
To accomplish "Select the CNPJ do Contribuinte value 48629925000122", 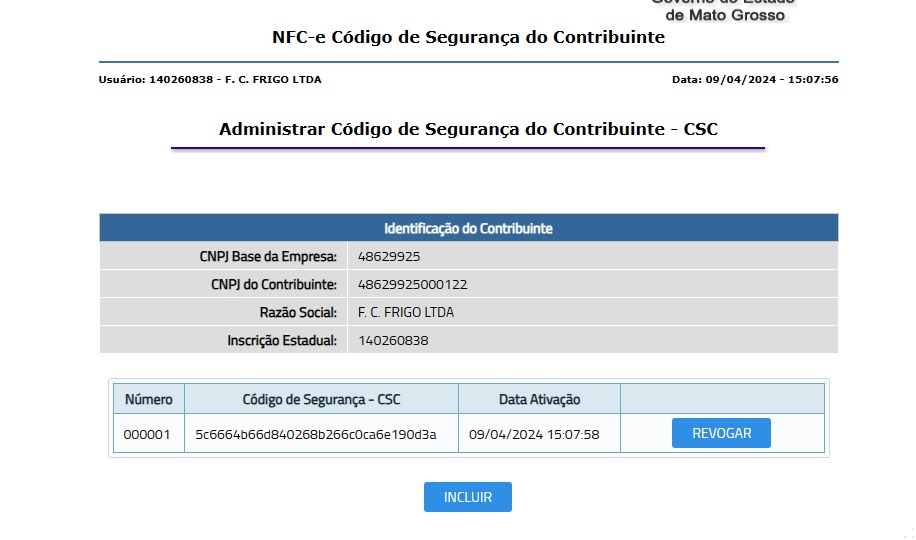I will pyautogui.click(x=412, y=284).
